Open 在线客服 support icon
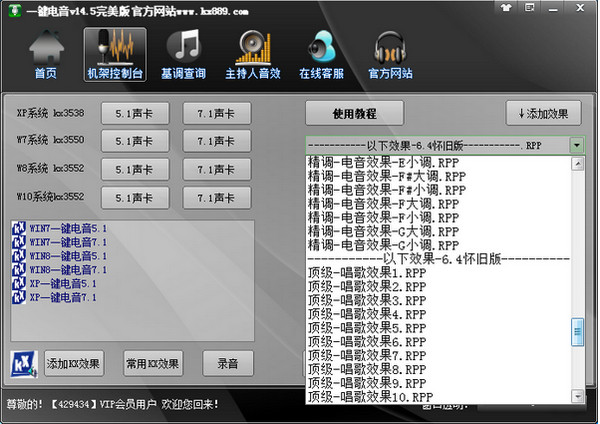Viewport: 600px width, 424px height. click(322, 55)
